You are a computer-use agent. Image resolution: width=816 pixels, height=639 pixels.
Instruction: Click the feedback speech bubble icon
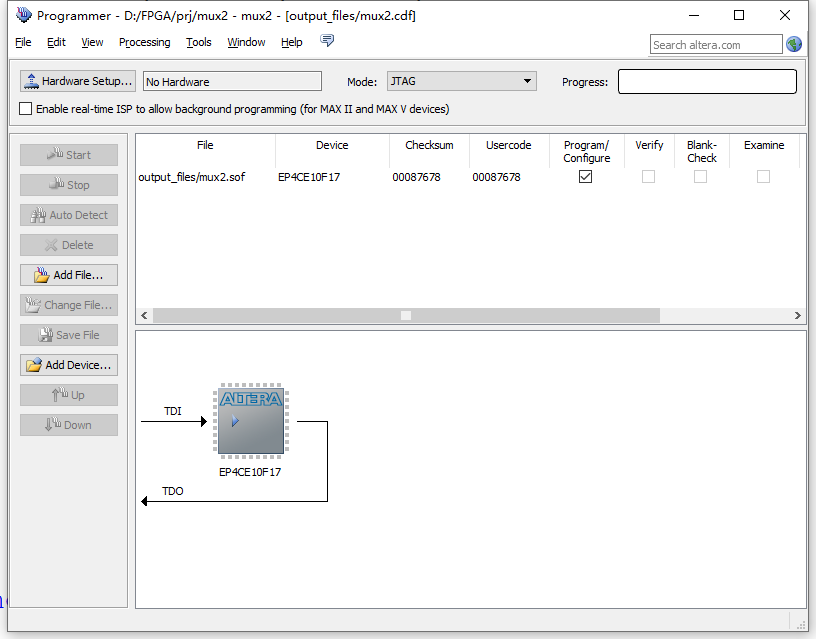click(327, 40)
